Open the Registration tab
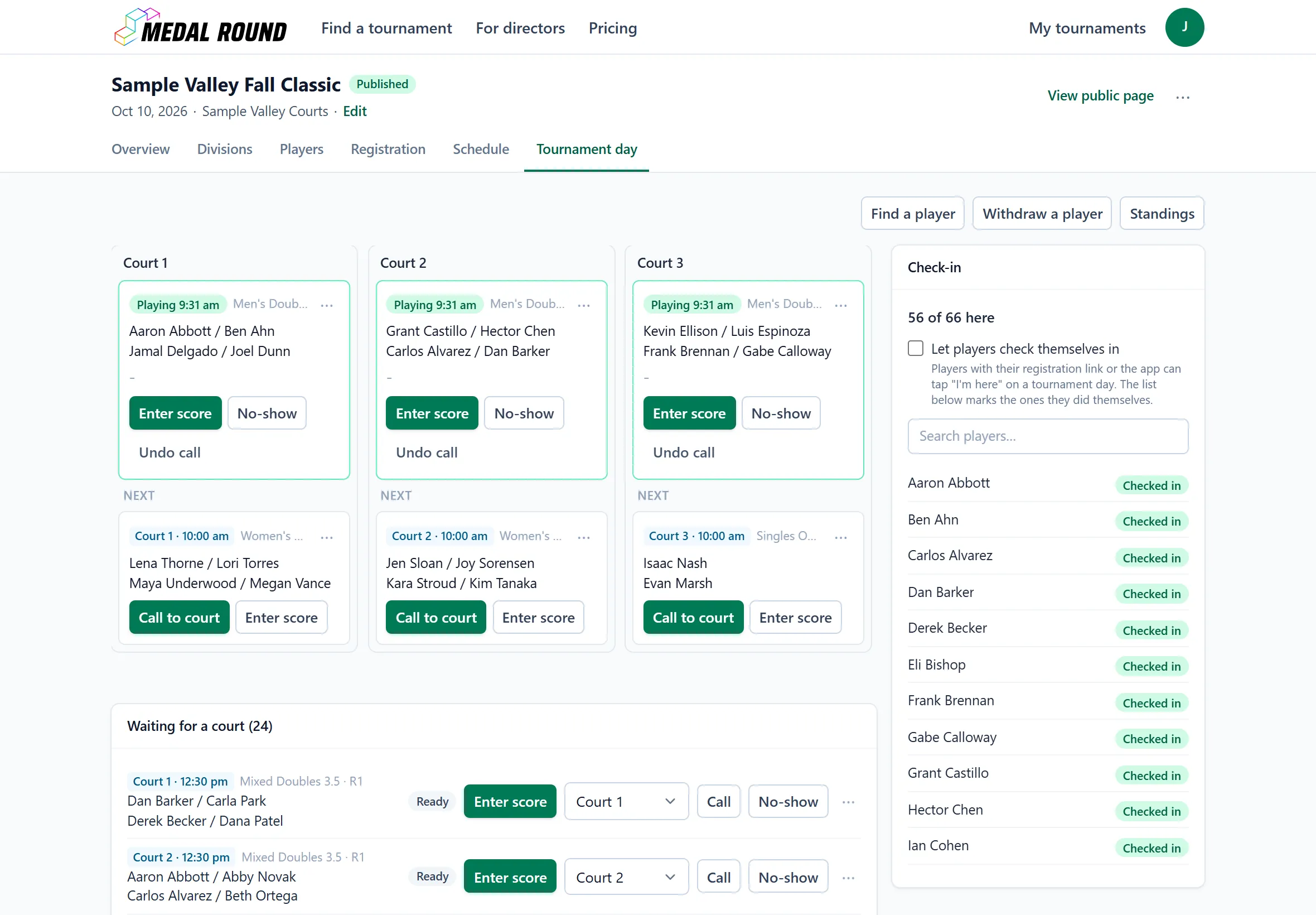The height and width of the screenshot is (915, 1316). coord(388,149)
